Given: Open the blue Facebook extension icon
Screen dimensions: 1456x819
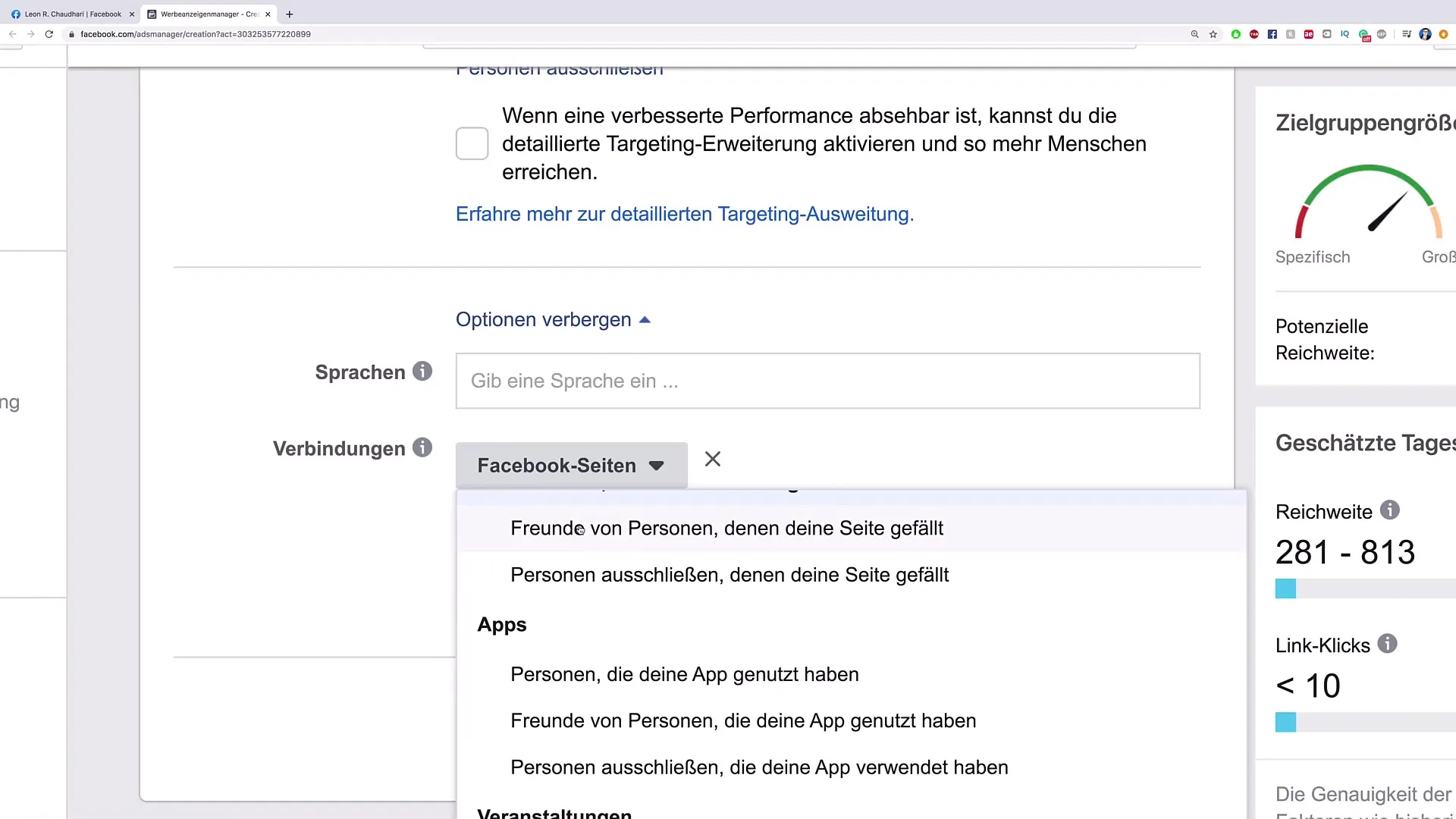Looking at the screenshot, I should (1272, 34).
